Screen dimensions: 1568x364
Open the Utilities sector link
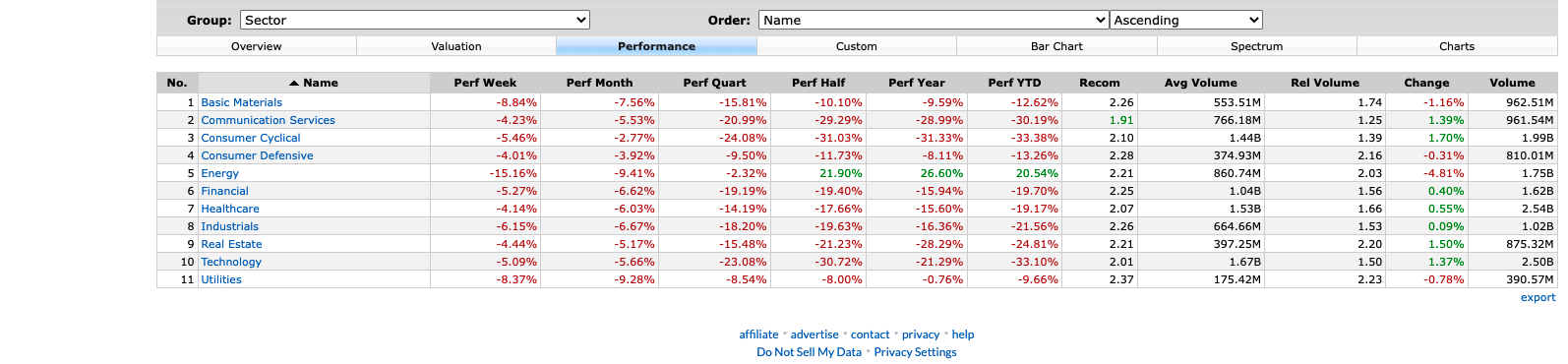[221, 279]
